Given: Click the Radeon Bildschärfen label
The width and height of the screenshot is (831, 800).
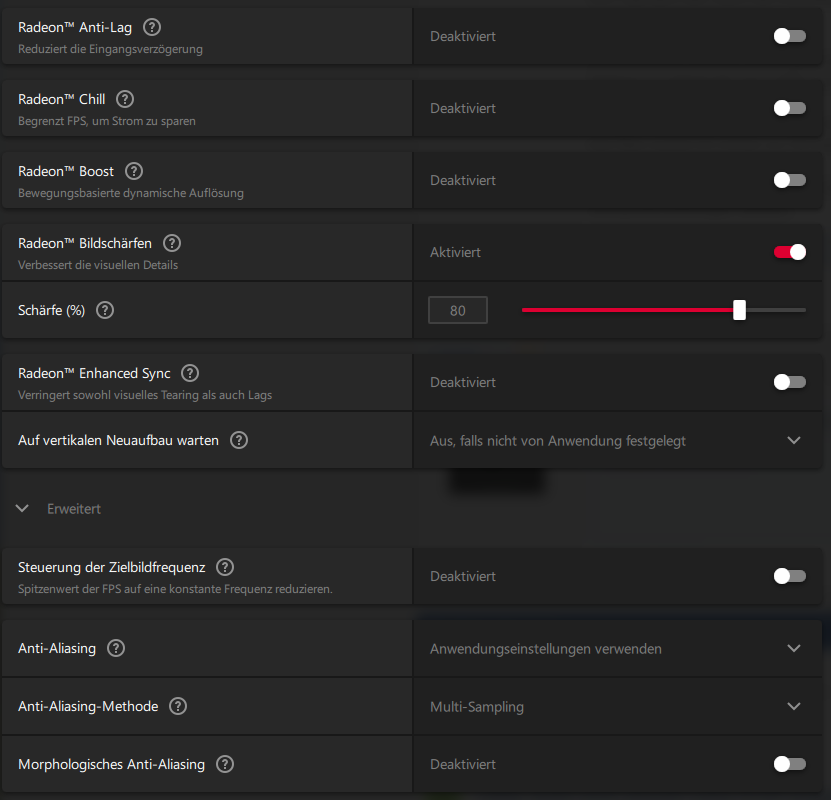Looking at the screenshot, I should pos(85,243).
